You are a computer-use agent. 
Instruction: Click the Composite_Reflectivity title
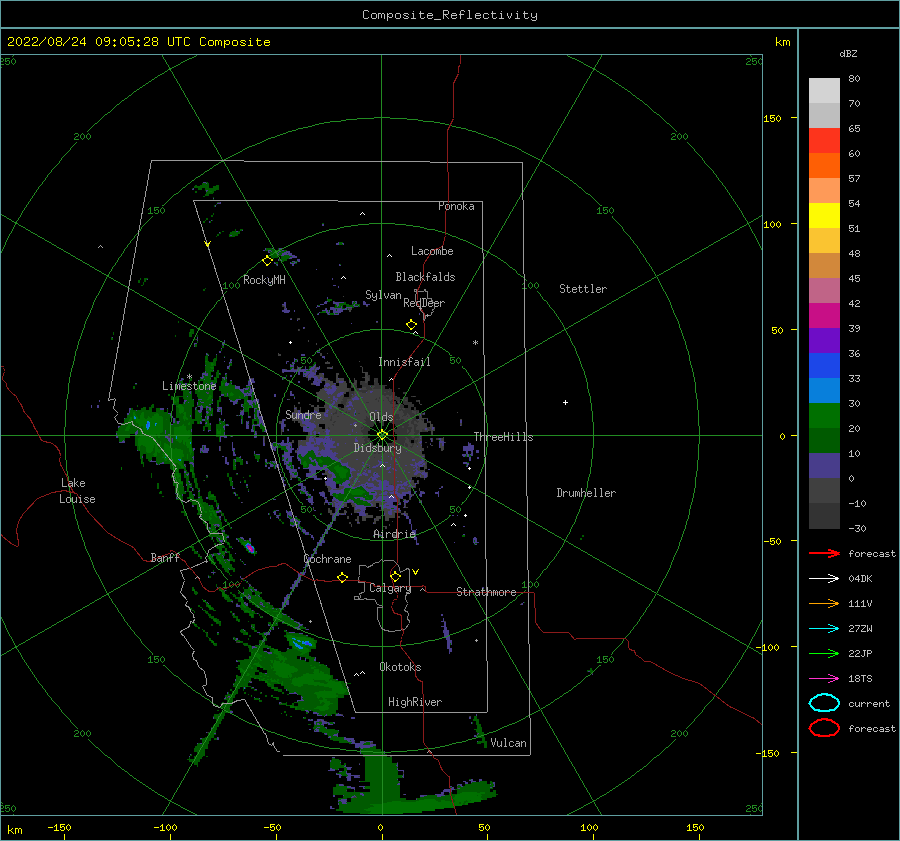(450, 15)
